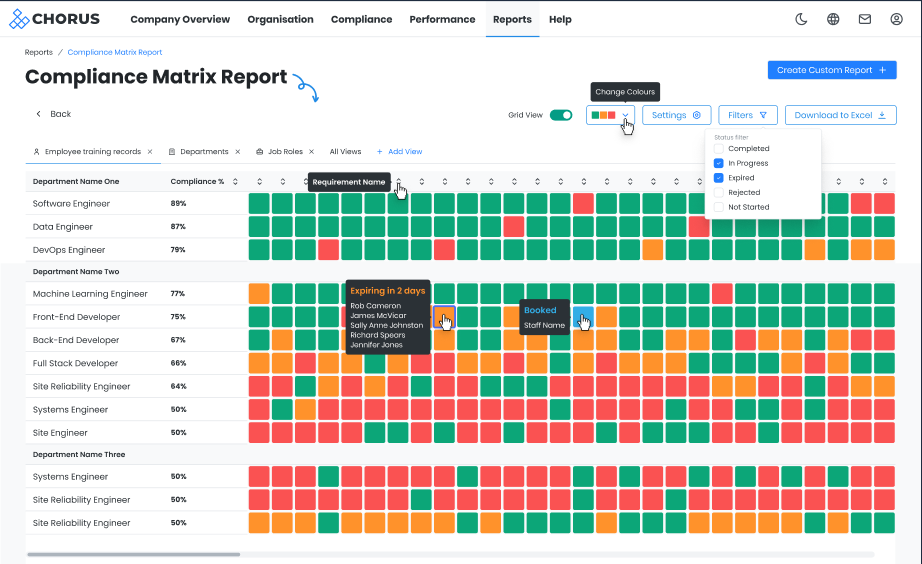Click the Create Custom Report button

pos(831,70)
